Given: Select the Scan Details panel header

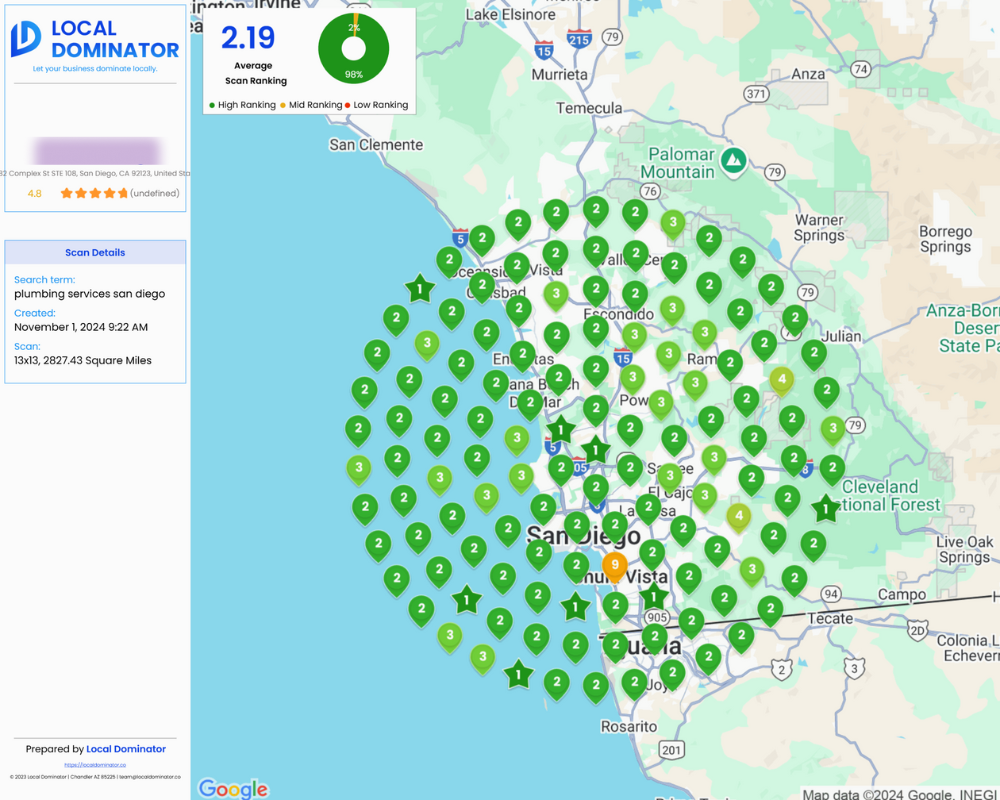Looking at the screenshot, I should [x=95, y=253].
